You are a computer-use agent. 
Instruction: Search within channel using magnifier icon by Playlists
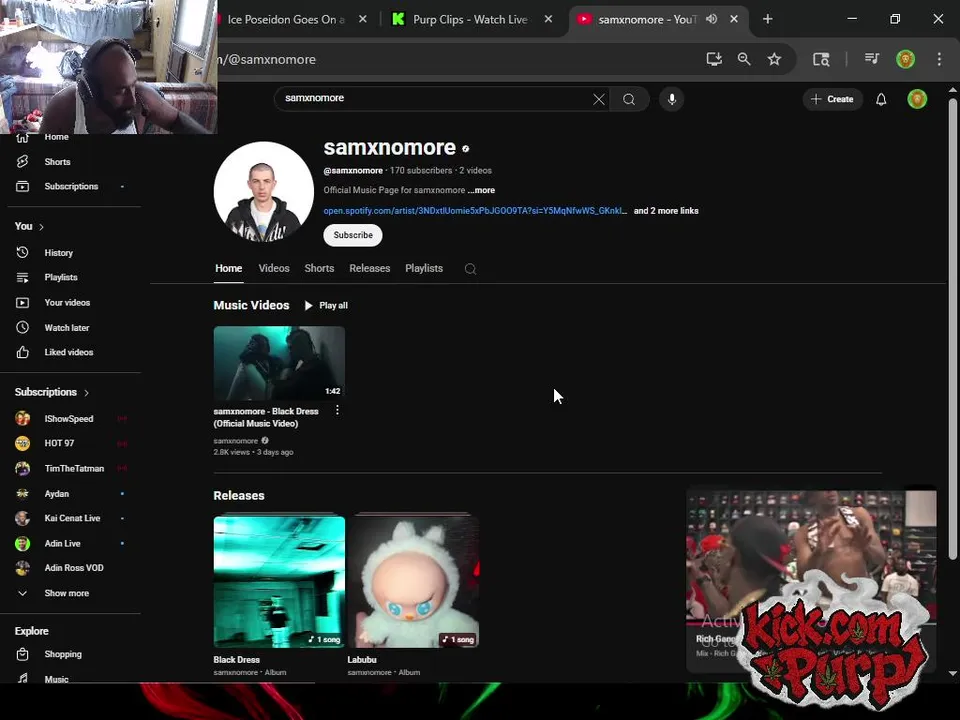point(470,269)
